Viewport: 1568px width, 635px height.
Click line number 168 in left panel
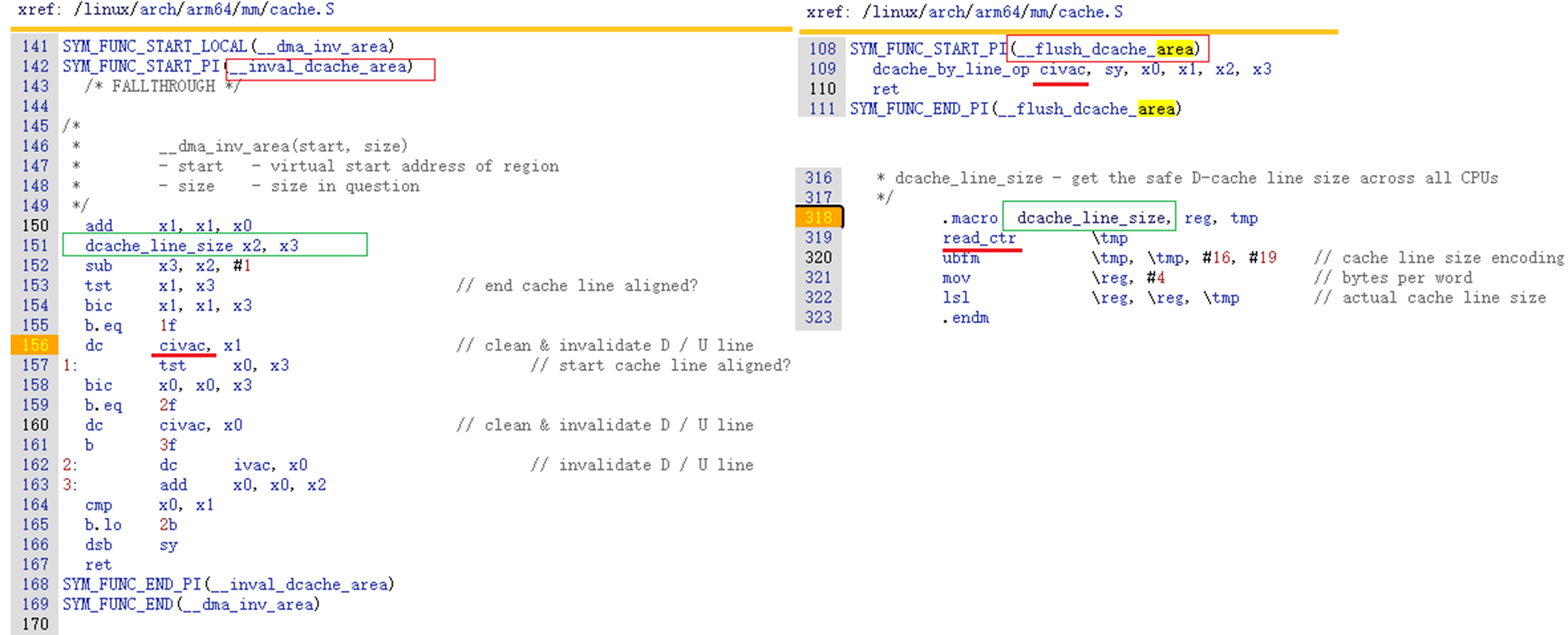[x=35, y=584]
